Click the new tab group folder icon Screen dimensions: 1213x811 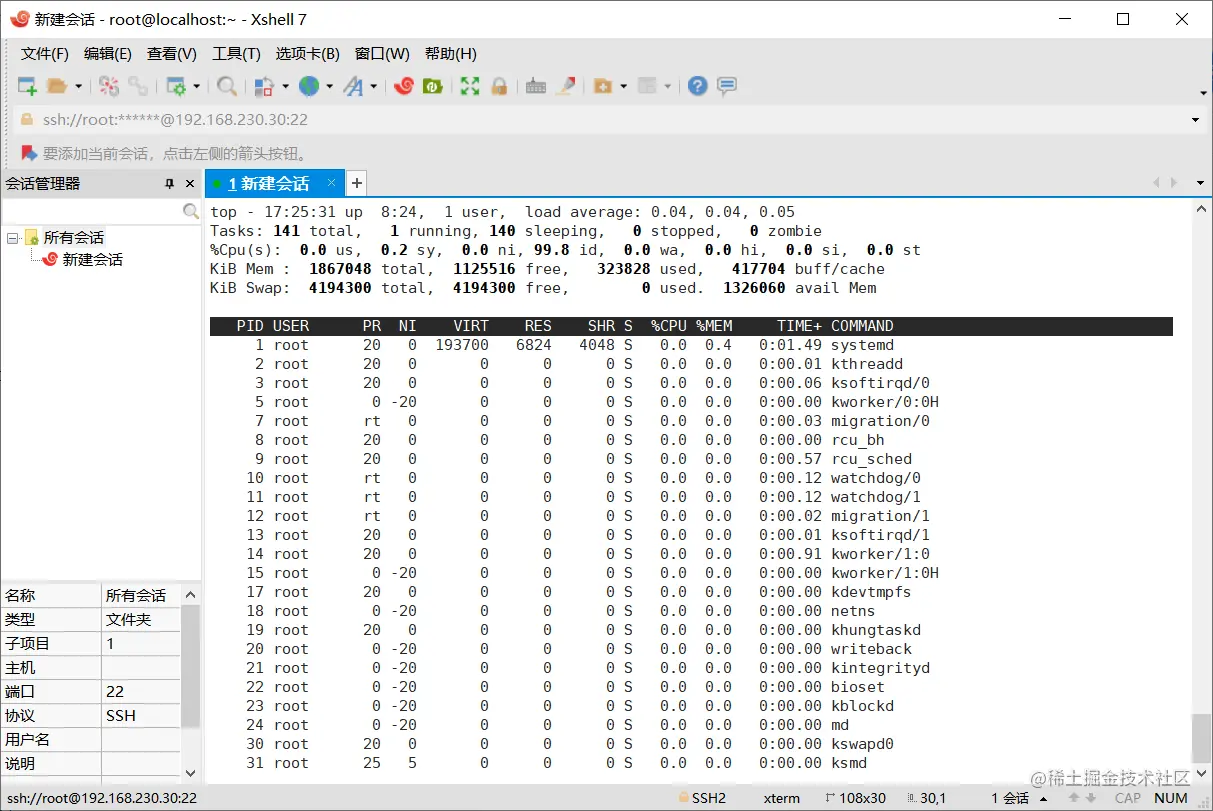click(603, 87)
